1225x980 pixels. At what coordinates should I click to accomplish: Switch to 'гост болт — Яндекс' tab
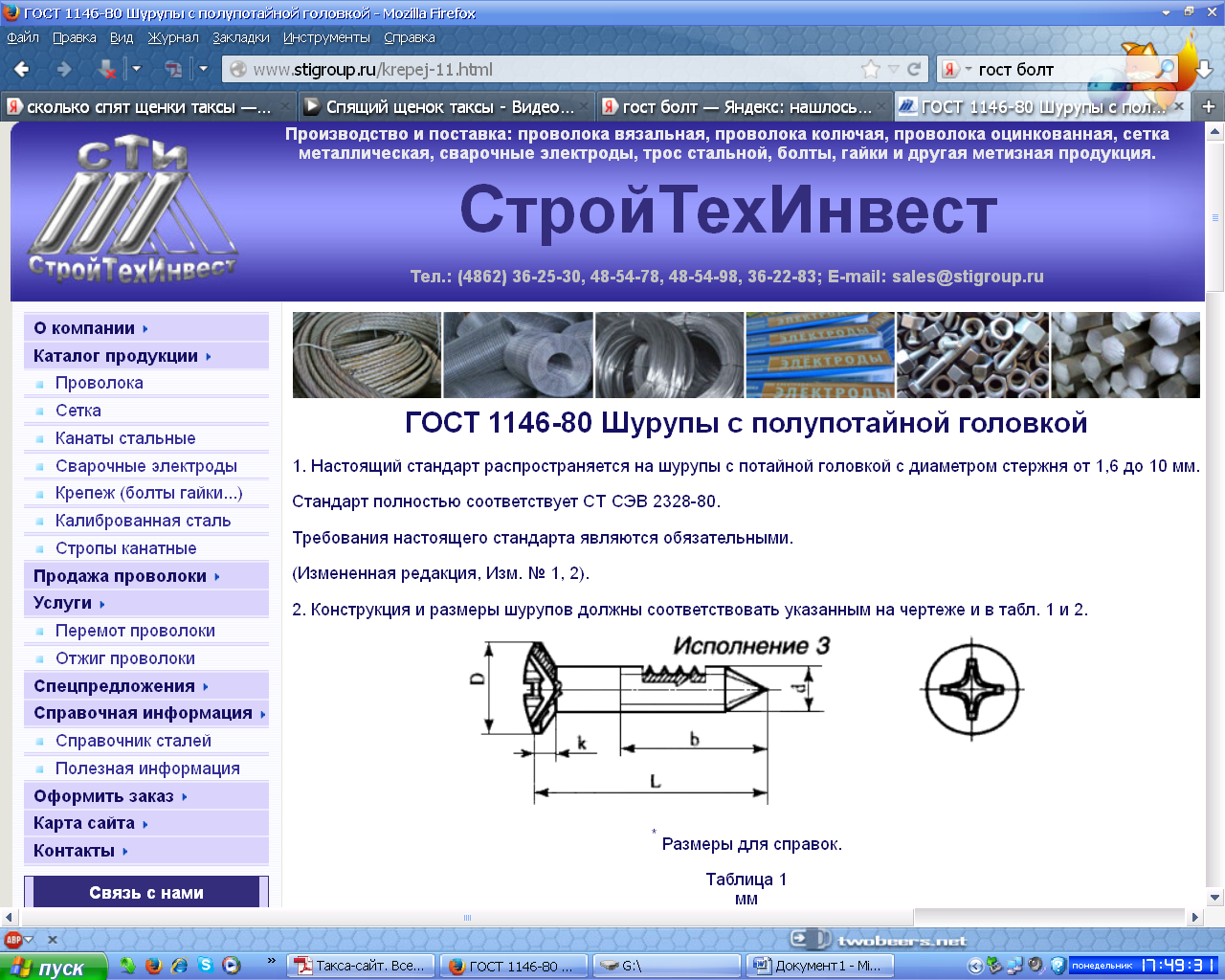point(745,106)
